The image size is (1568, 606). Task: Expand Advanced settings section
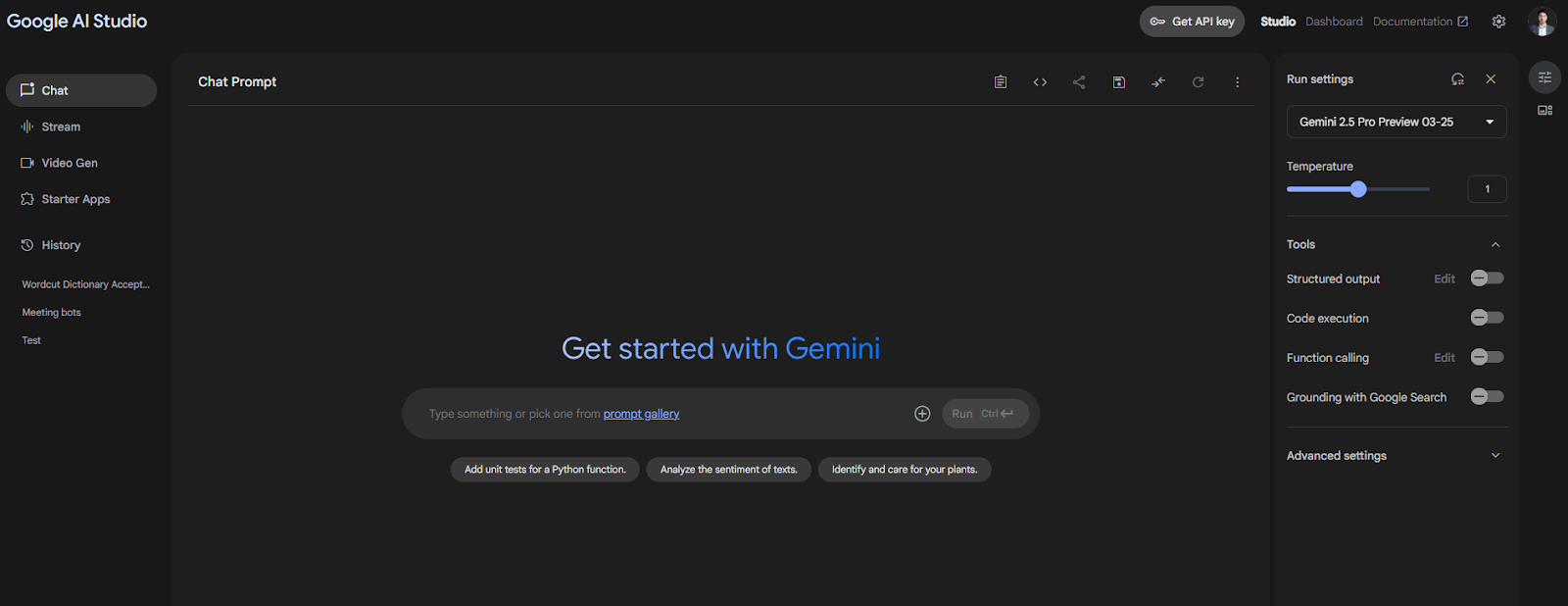coord(1396,456)
